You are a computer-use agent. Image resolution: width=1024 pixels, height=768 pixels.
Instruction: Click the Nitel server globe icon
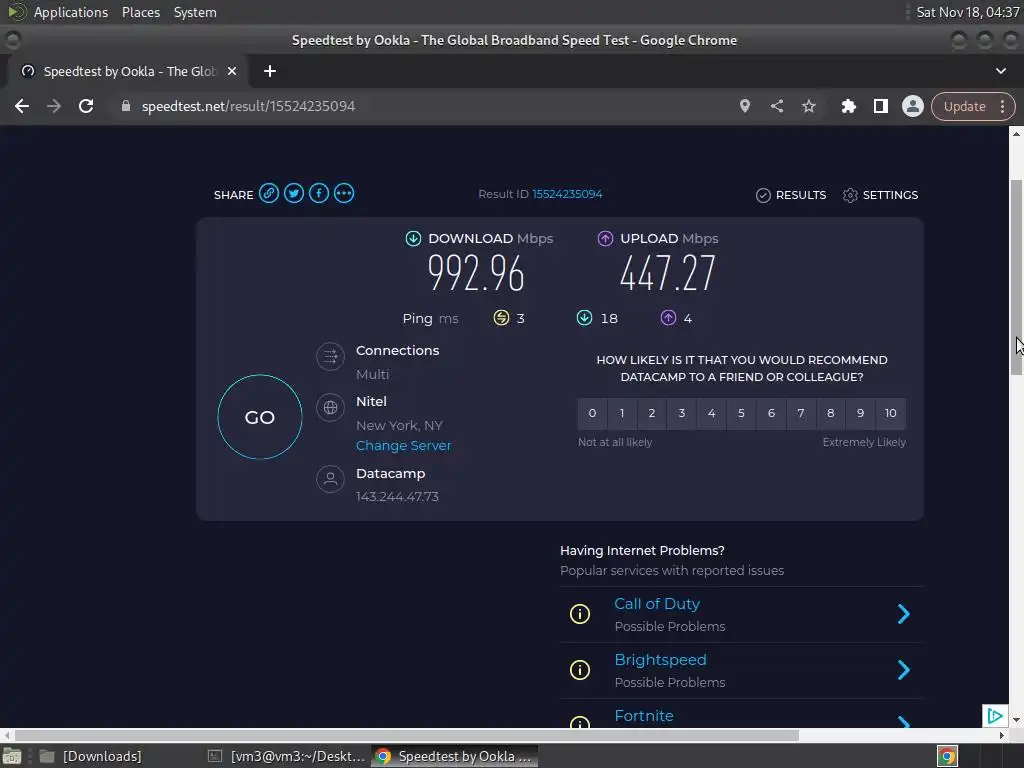[330, 408]
